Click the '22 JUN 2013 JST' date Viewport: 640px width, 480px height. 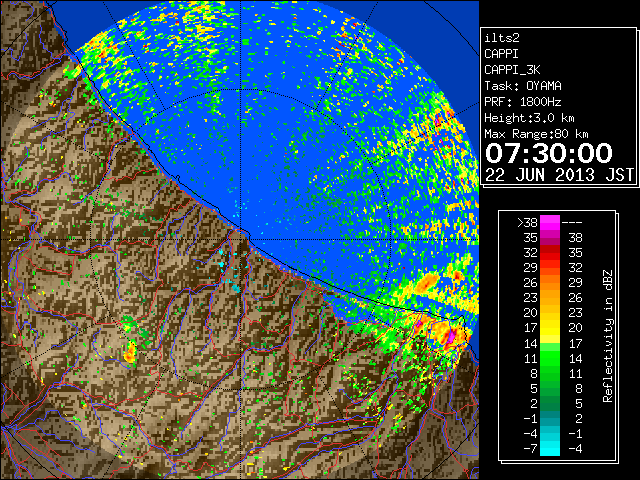click(559, 175)
